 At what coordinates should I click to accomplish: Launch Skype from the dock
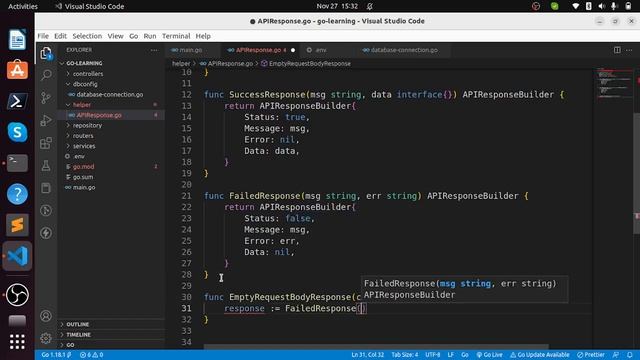tap(17, 132)
